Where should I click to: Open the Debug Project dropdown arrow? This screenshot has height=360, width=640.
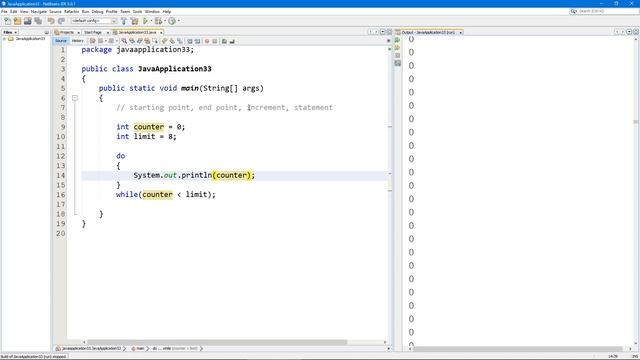pos(164,21)
